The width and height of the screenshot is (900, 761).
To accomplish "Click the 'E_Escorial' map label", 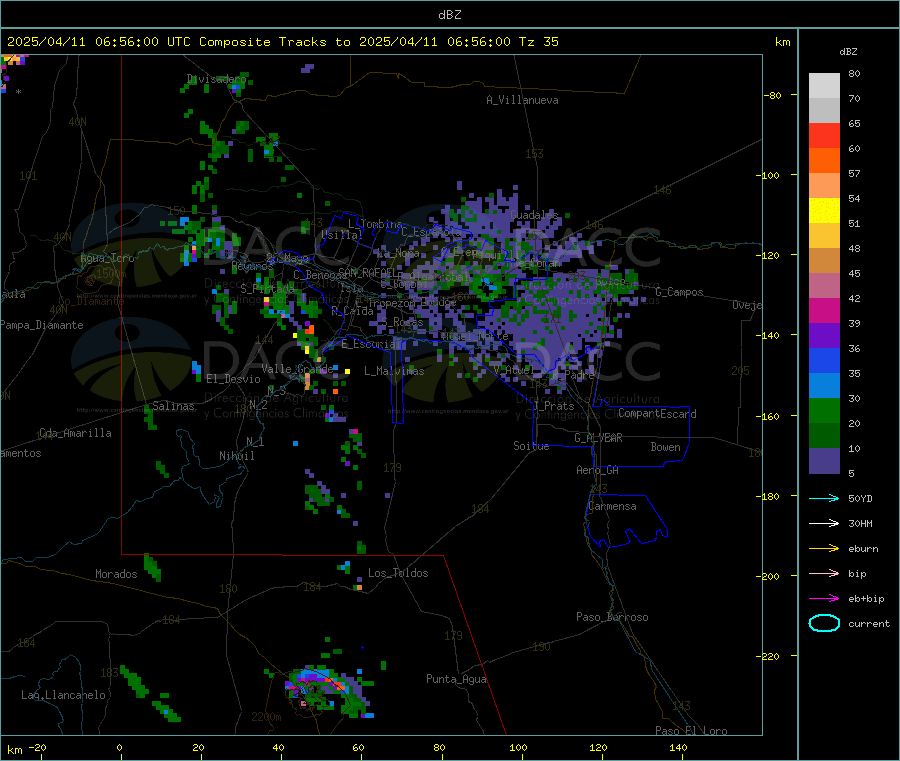I will (x=371, y=344).
